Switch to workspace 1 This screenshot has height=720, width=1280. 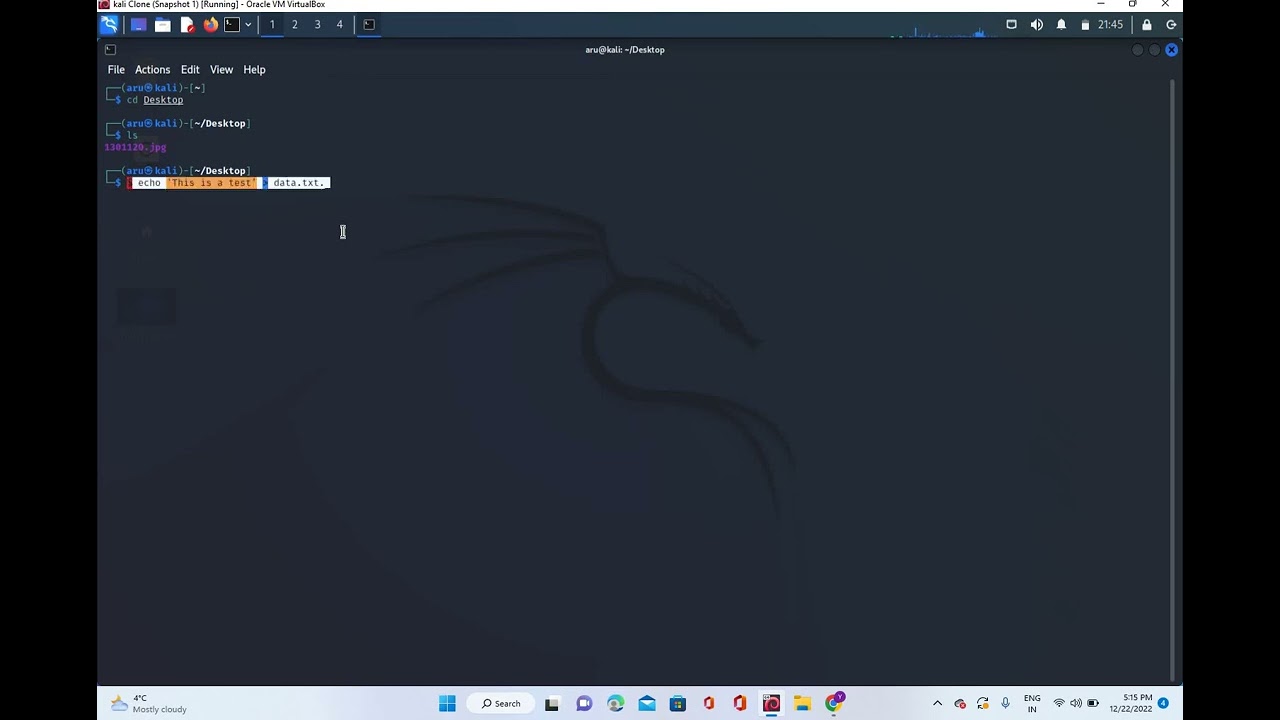point(272,24)
